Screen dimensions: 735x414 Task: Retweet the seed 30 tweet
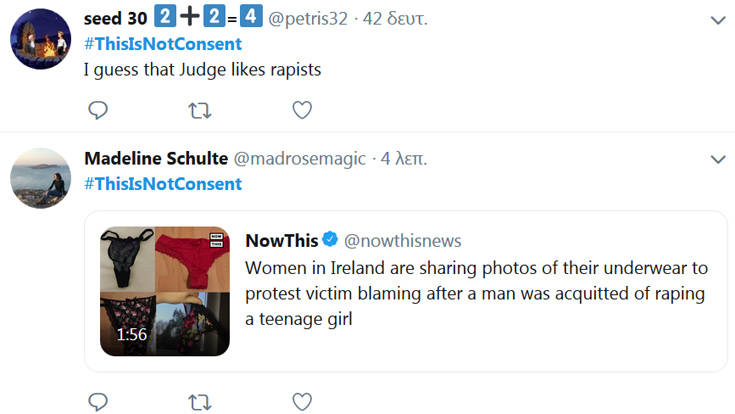point(200,108)
